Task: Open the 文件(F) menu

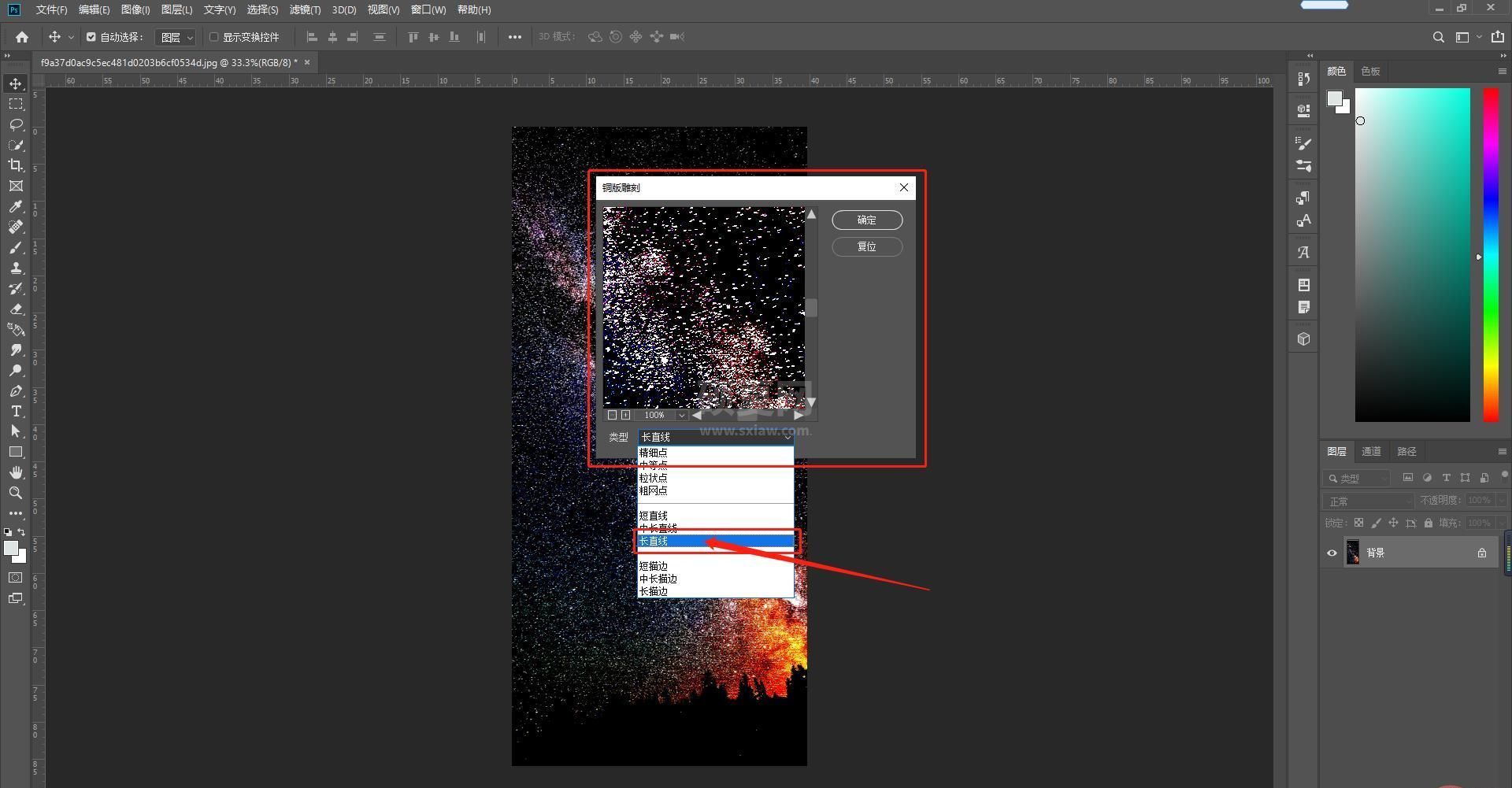Action: tap(51, 9)
